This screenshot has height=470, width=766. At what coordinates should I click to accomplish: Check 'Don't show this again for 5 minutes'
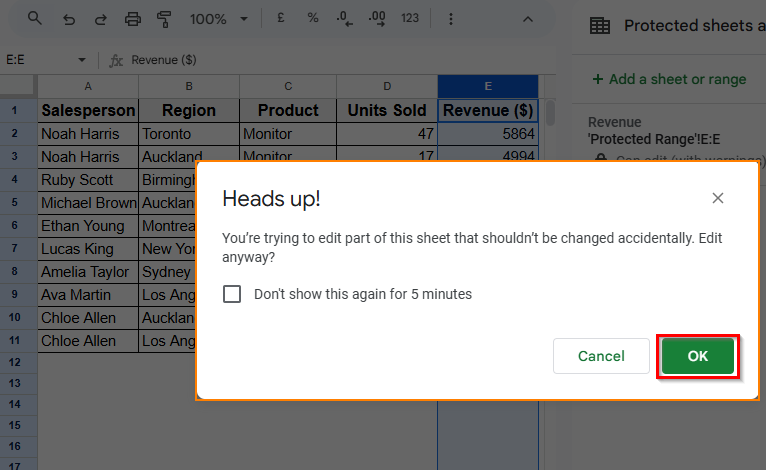click(232, 294)
